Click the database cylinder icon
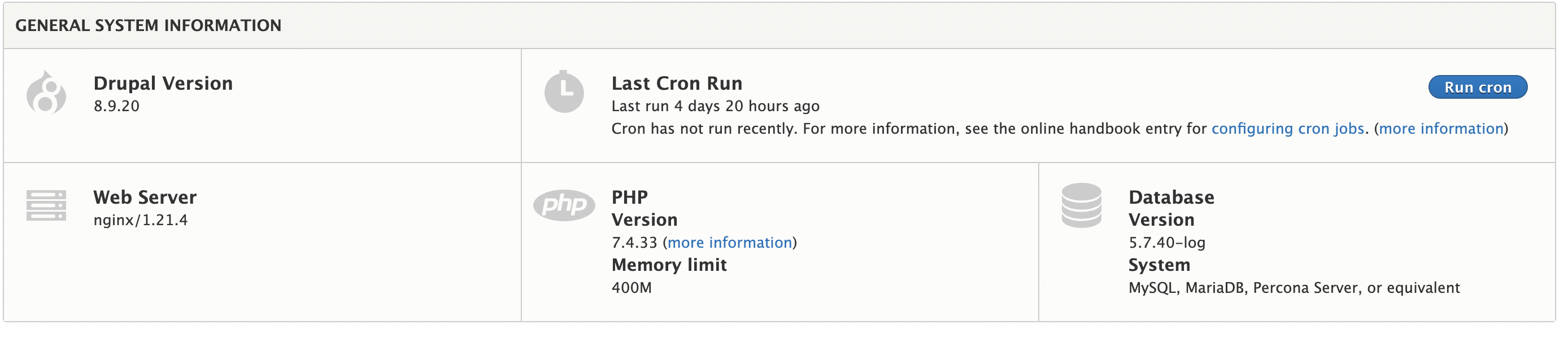This screenshot has width=1568, height=351. tap(1081, 205)
